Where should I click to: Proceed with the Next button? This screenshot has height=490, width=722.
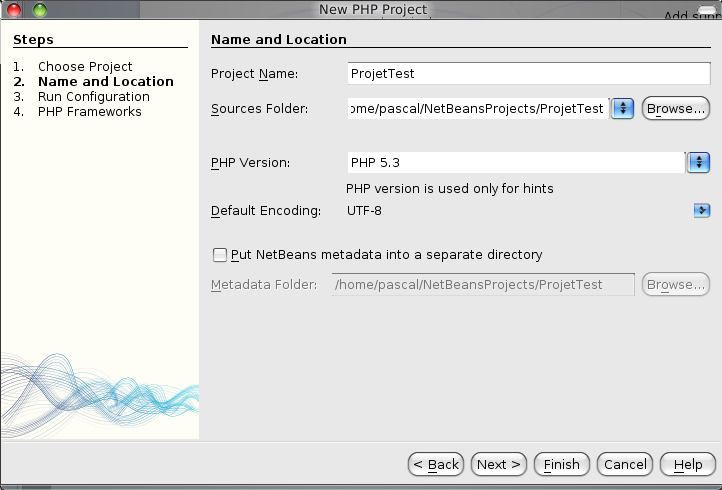click(499, 464)
